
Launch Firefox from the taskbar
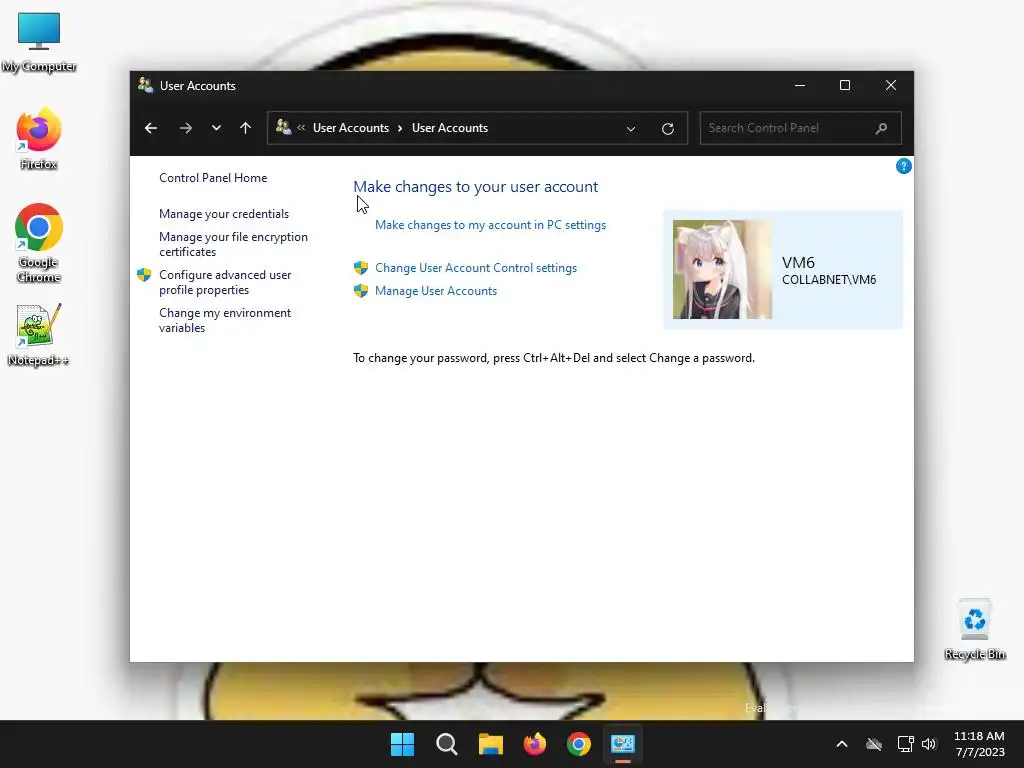[x=535, y=744]
